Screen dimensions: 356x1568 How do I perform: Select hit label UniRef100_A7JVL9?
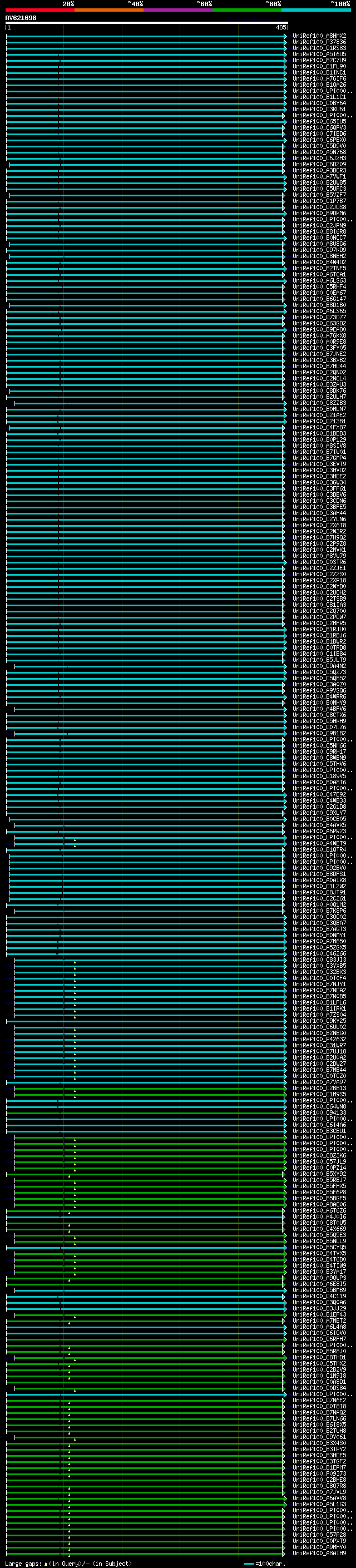tap(319, 1491)
